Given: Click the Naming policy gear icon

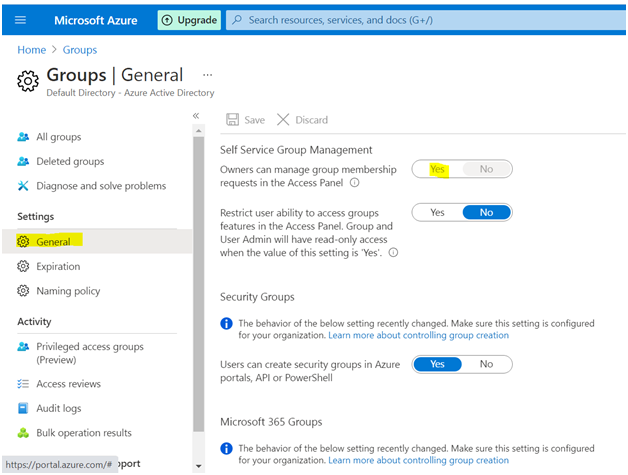Looking at the screenshot, I should click(x=23, y=291).
